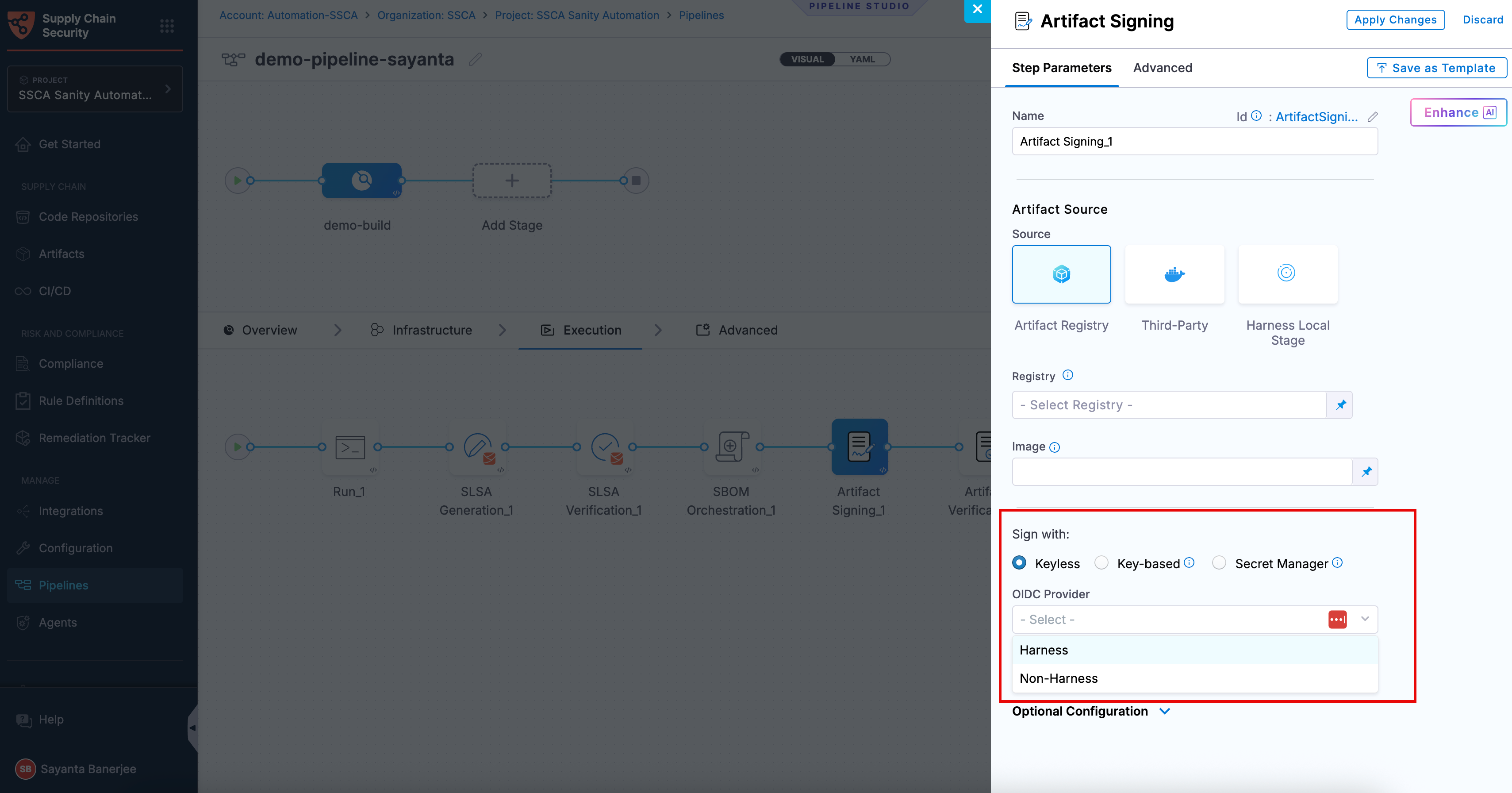Pin the Image field type
Screen dimensions: 1512x793
(1366, 472)
